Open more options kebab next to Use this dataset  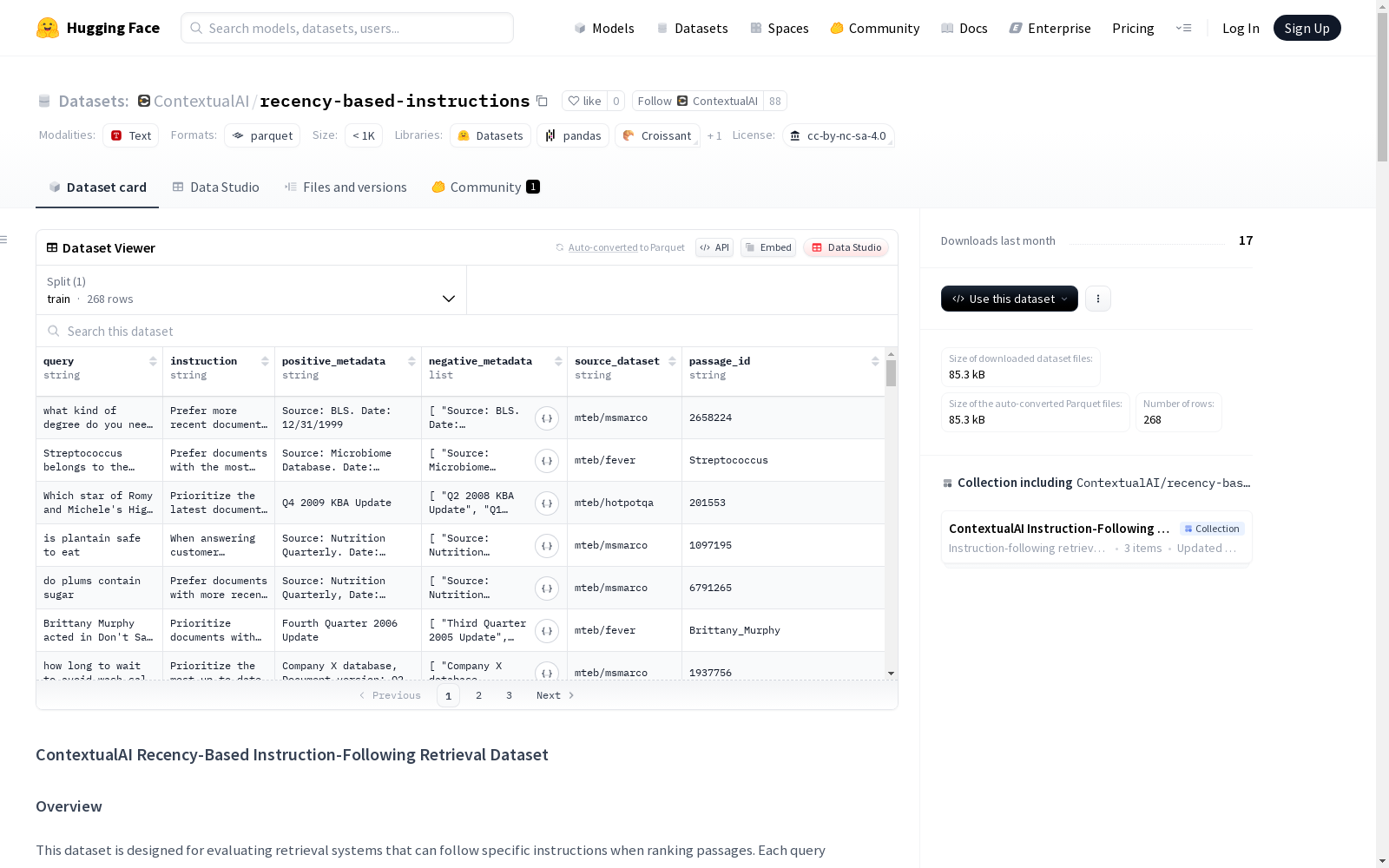point(1098,299)
